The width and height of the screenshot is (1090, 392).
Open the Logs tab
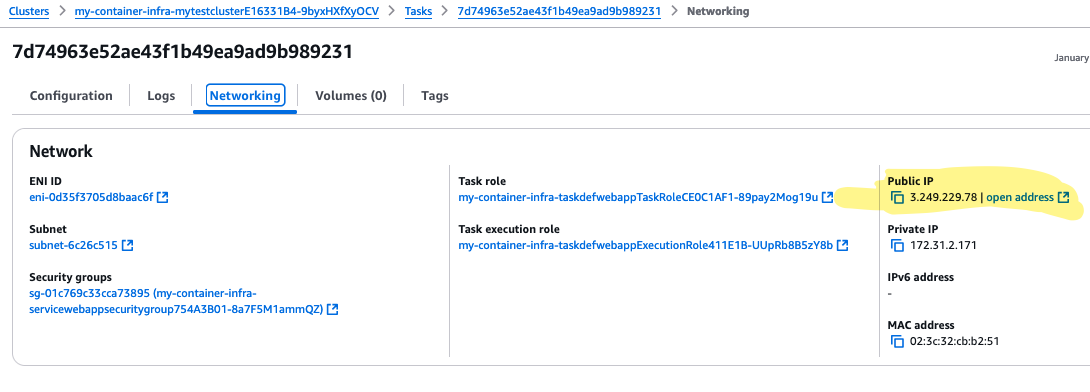point(161,96)
